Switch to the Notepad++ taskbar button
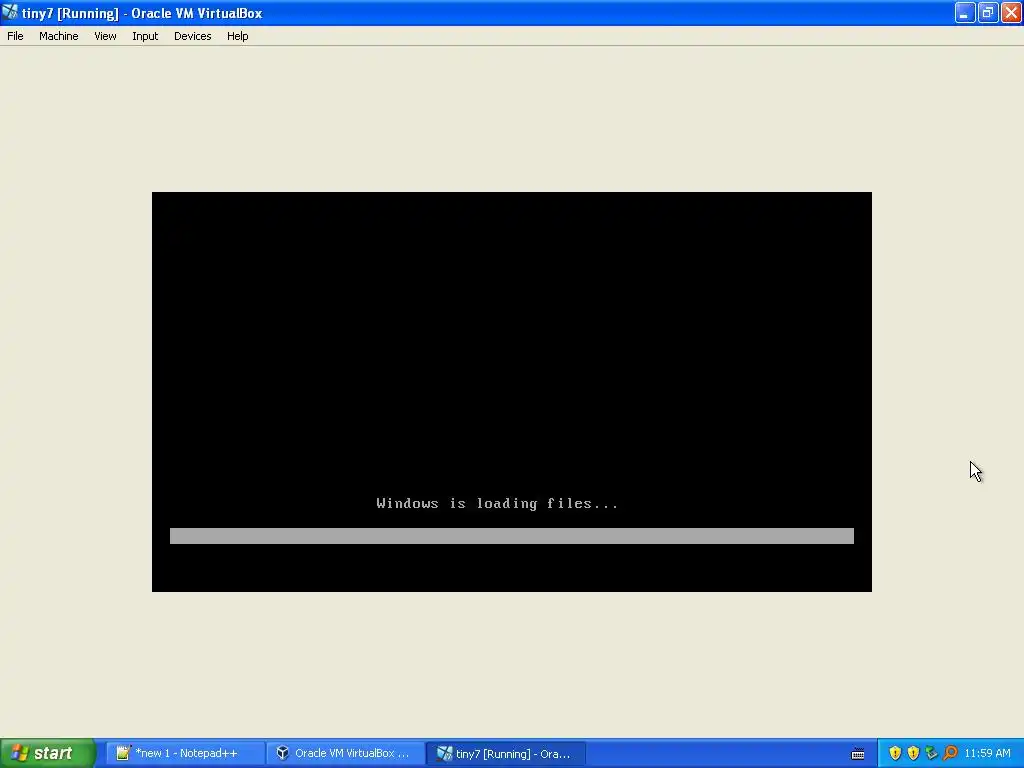The height and width of the screenshot is (768, 1024). coord(185,753)
